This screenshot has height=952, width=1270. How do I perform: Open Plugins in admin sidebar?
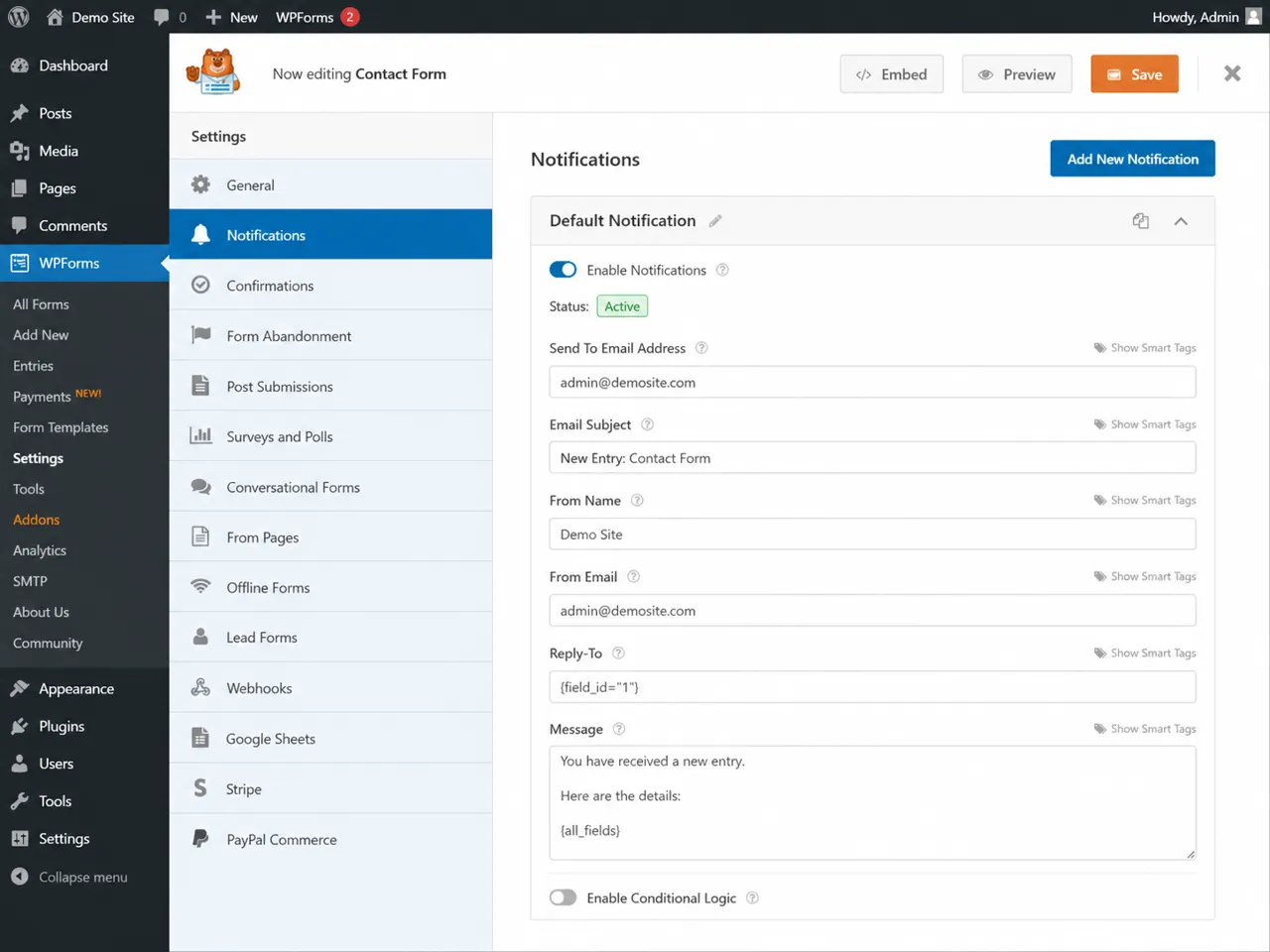tap(84, 726)
